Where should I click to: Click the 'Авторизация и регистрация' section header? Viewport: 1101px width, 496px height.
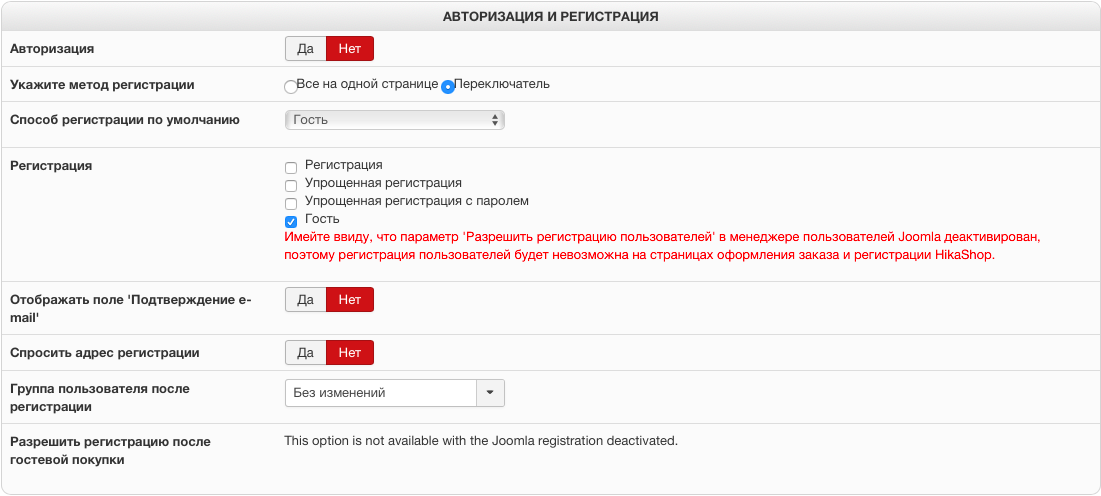coord(550,16)
